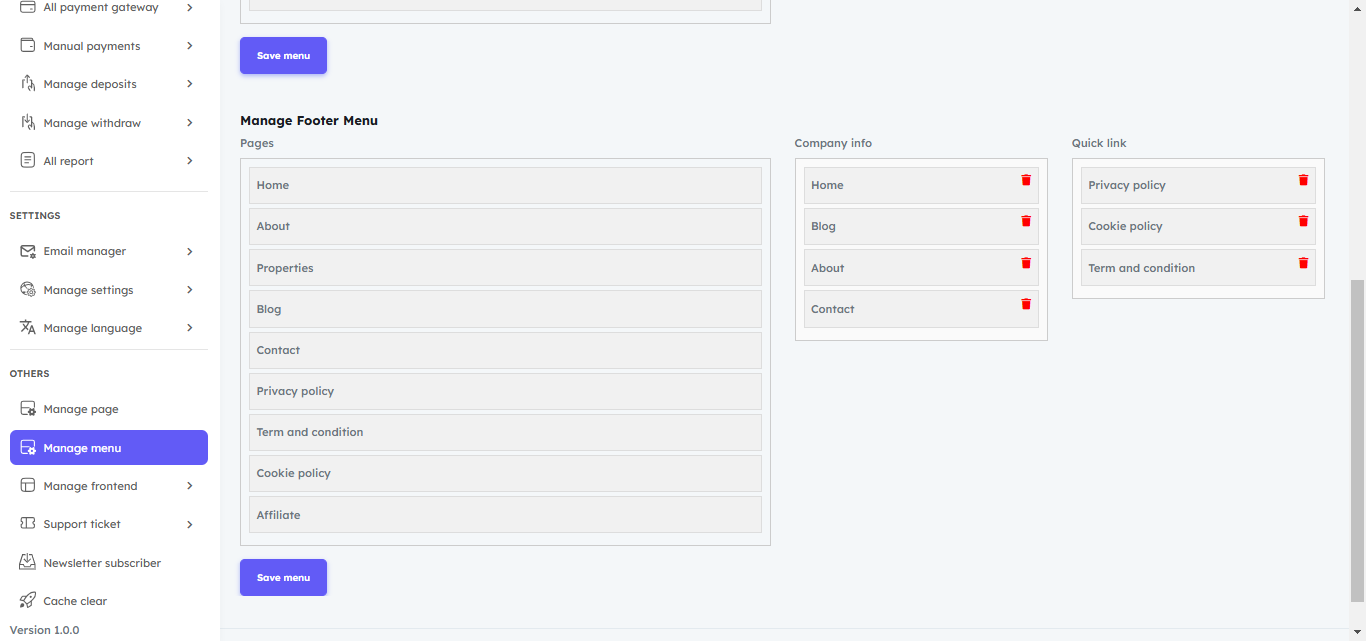
Task: Expand the Email manager submenu
Action: point(189,252)
